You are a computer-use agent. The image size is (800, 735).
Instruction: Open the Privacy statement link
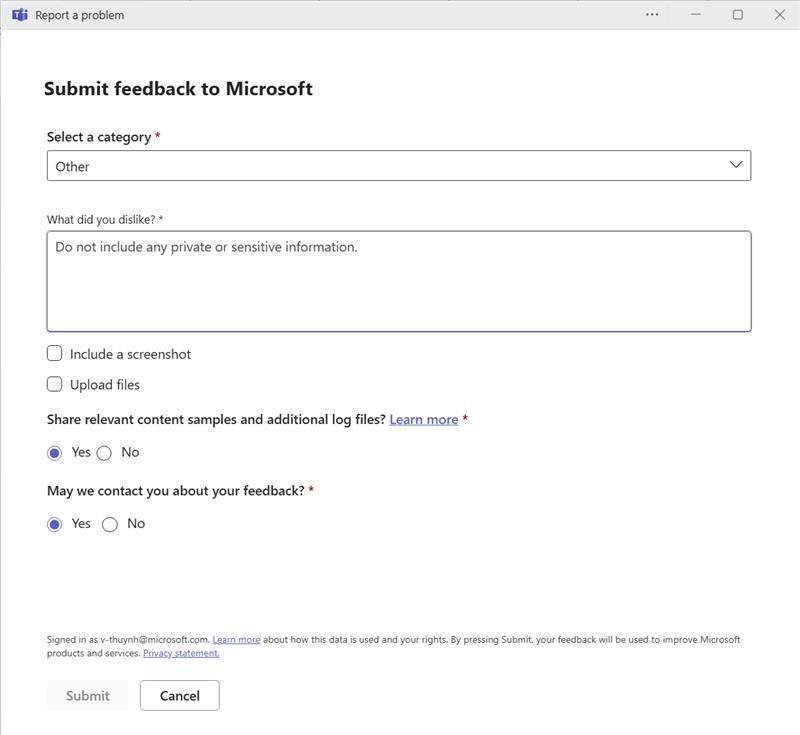(181, 654)
